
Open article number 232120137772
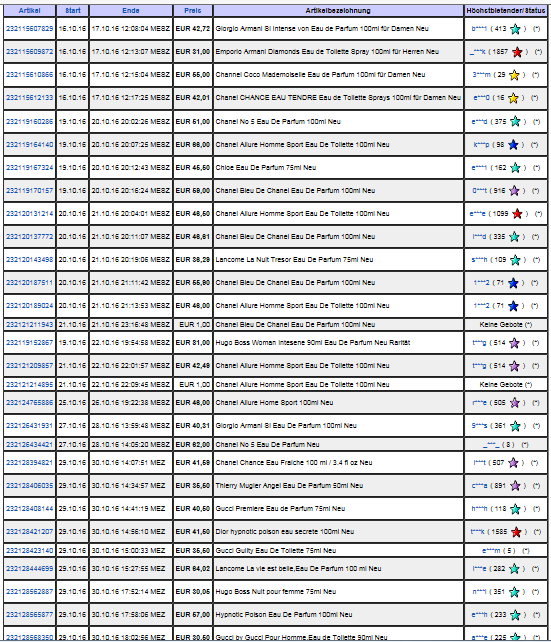29,236
